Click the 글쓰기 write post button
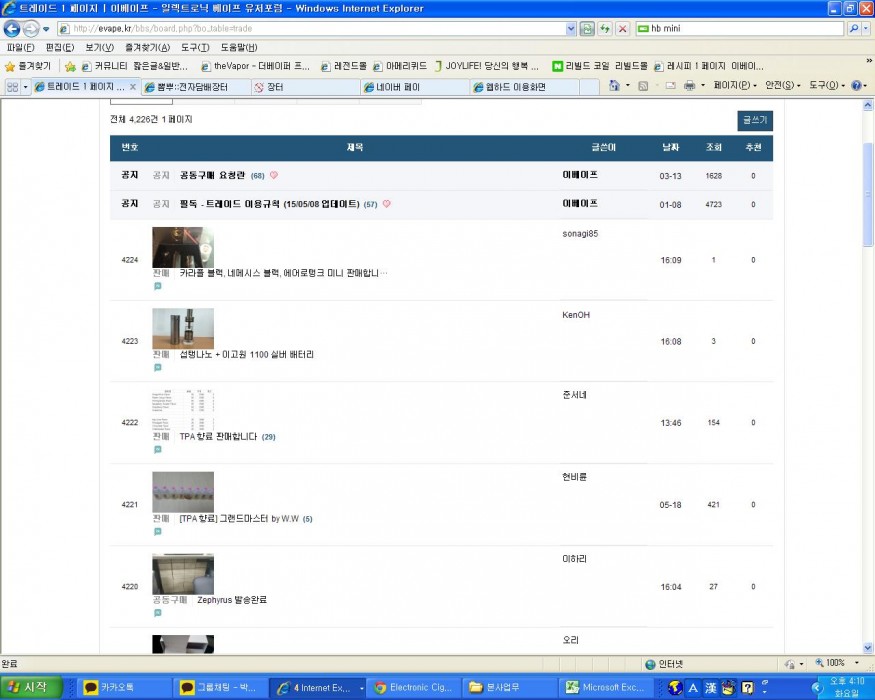This screenshot has width=875, height=700. click(755, 120)
